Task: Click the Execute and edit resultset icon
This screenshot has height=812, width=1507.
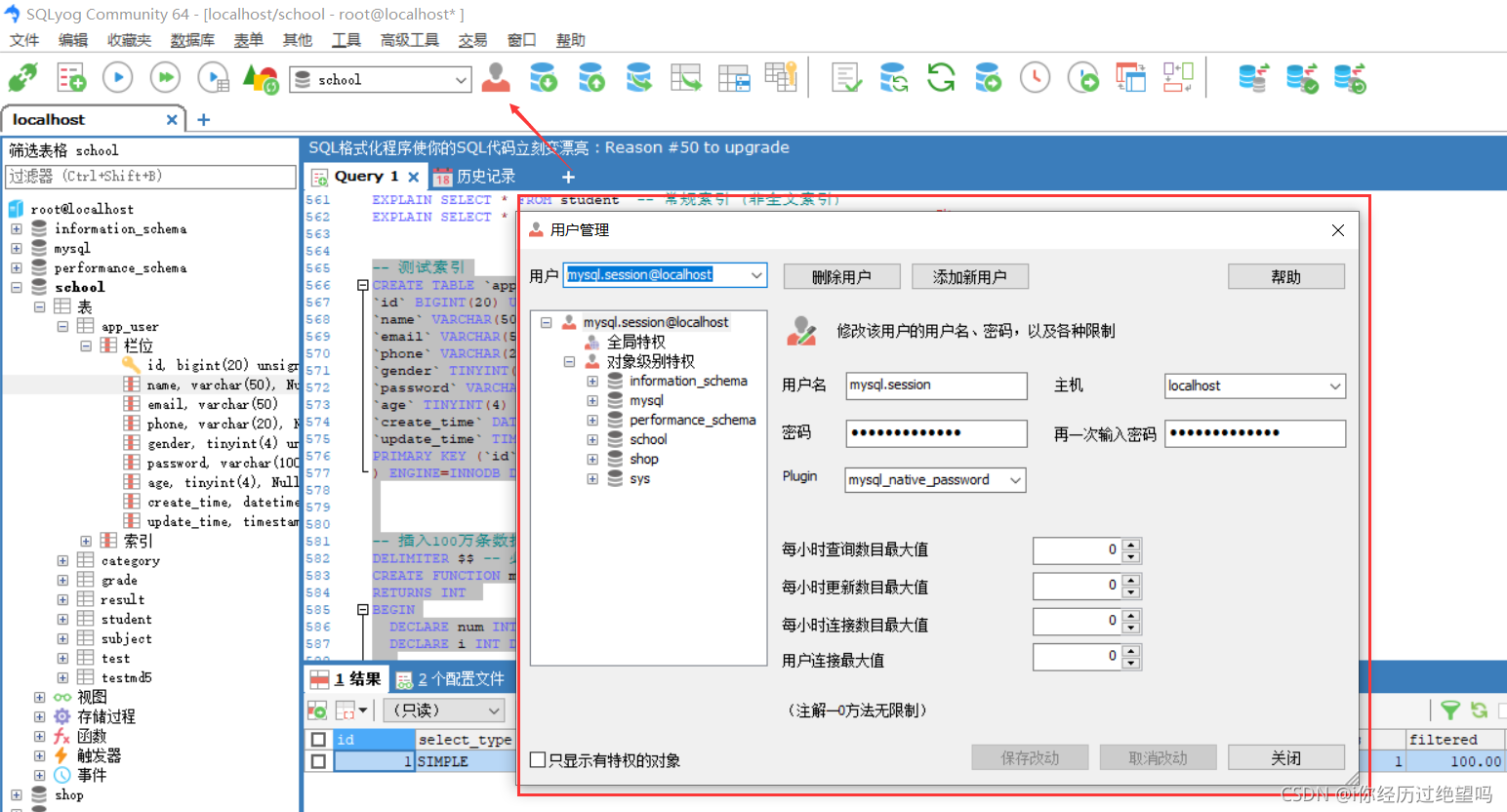Action: click(x=213, y=78)
